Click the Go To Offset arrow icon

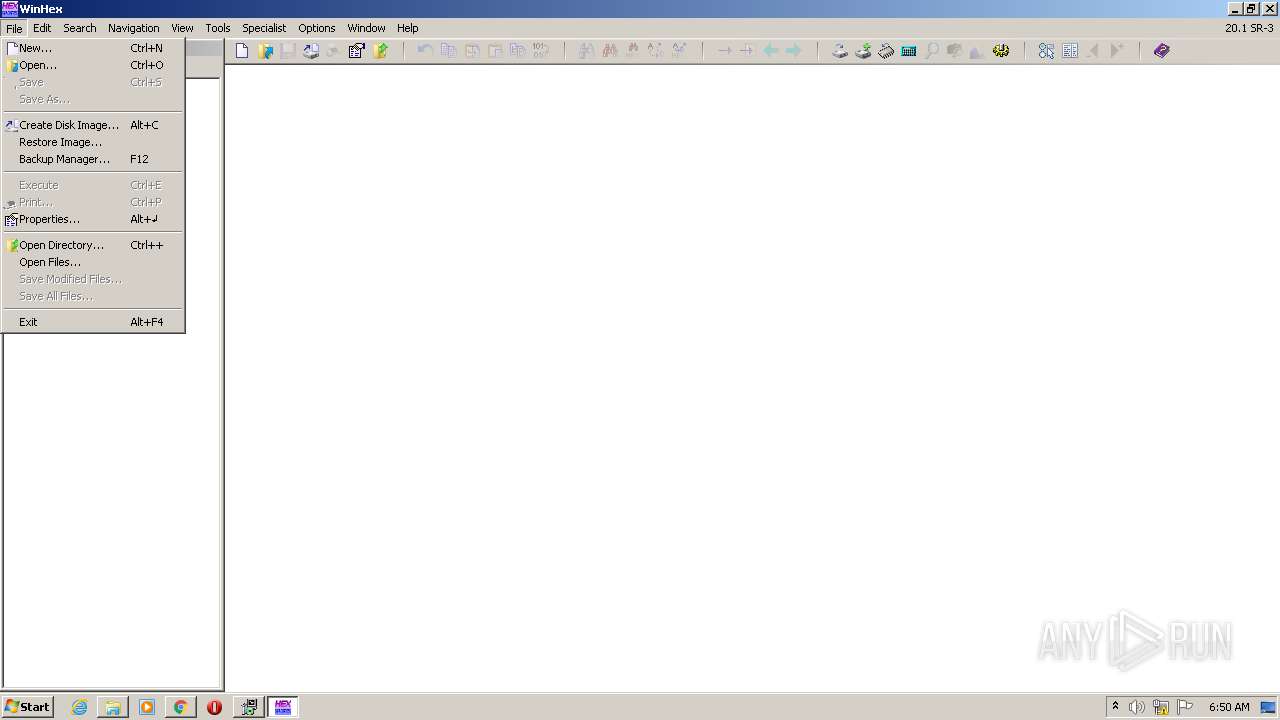click(x=724, y=51)
